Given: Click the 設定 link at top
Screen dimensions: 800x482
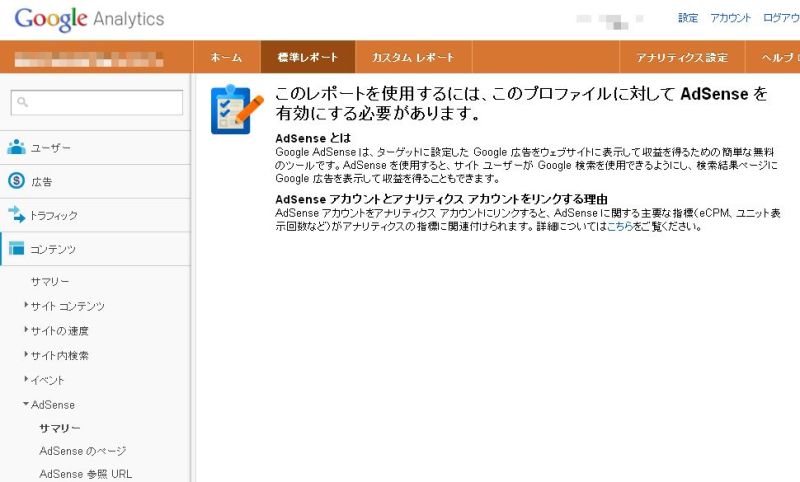Looking at the screenshot, I should click(688, 18).
